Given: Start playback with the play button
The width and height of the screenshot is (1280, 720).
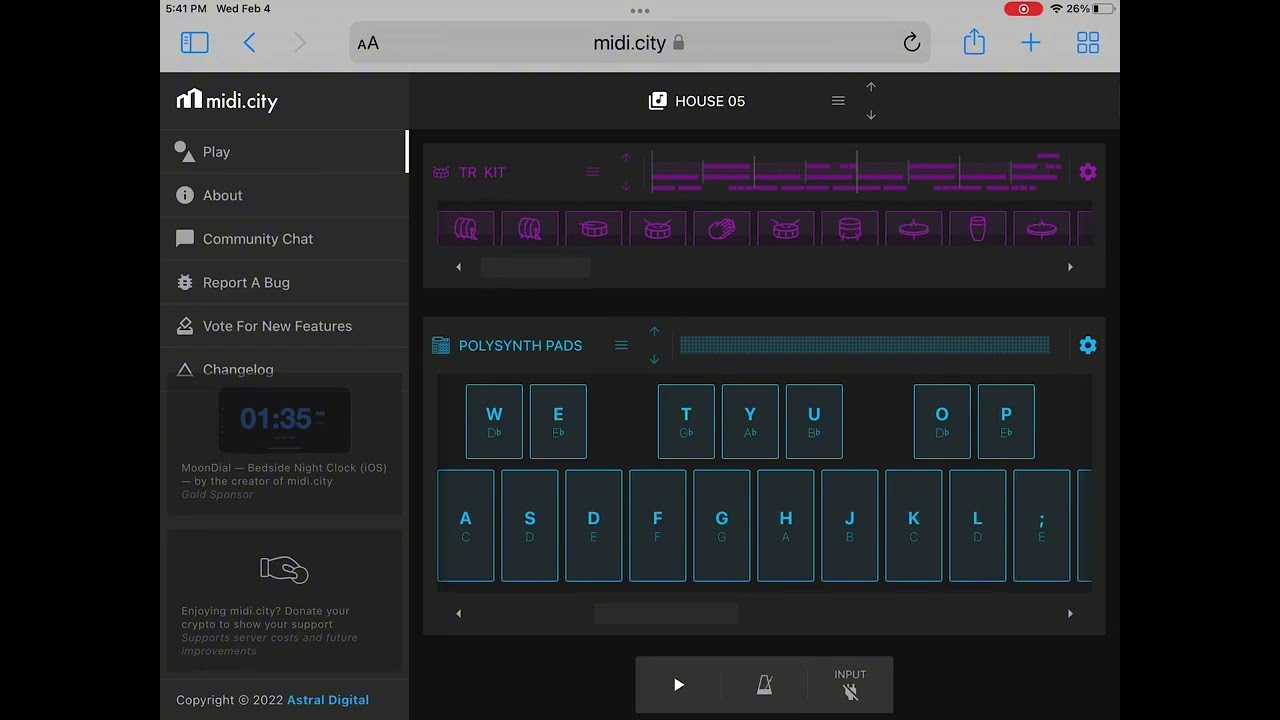Looking at the screenshot, I should click(679, 685).
